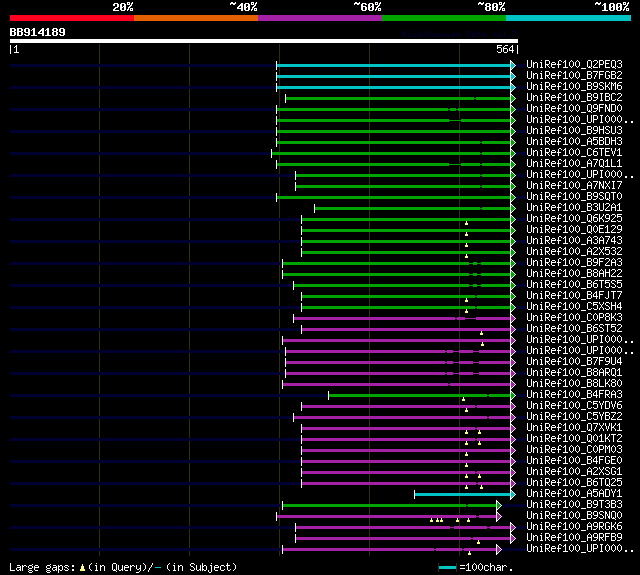Viewport: 640px width, 575px height.
Task: Click the purple arrowhead on the C0P8K3 row
Action: coord(513,318)
